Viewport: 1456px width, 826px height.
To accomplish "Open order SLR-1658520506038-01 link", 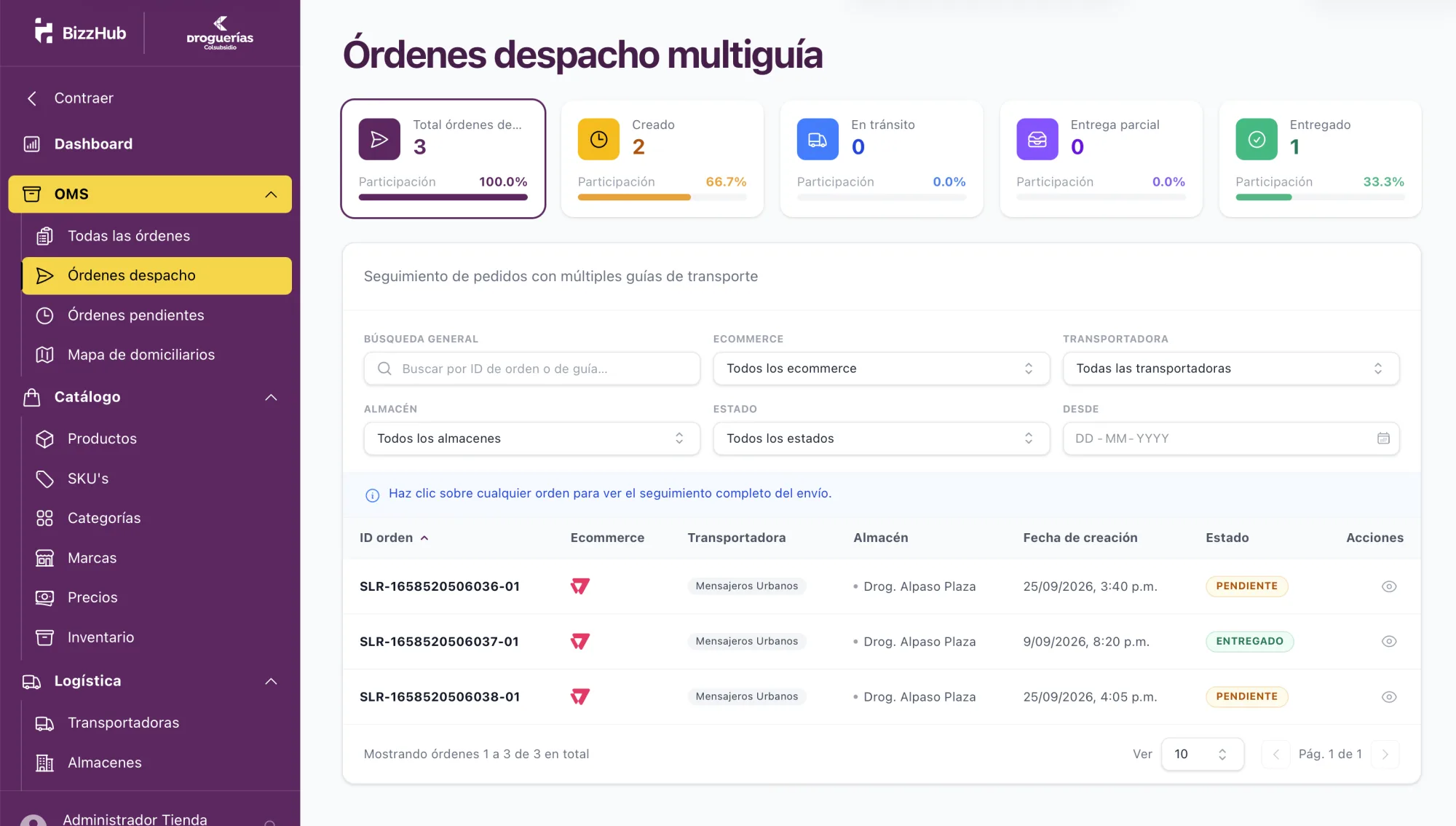I will tap(440, 697).
